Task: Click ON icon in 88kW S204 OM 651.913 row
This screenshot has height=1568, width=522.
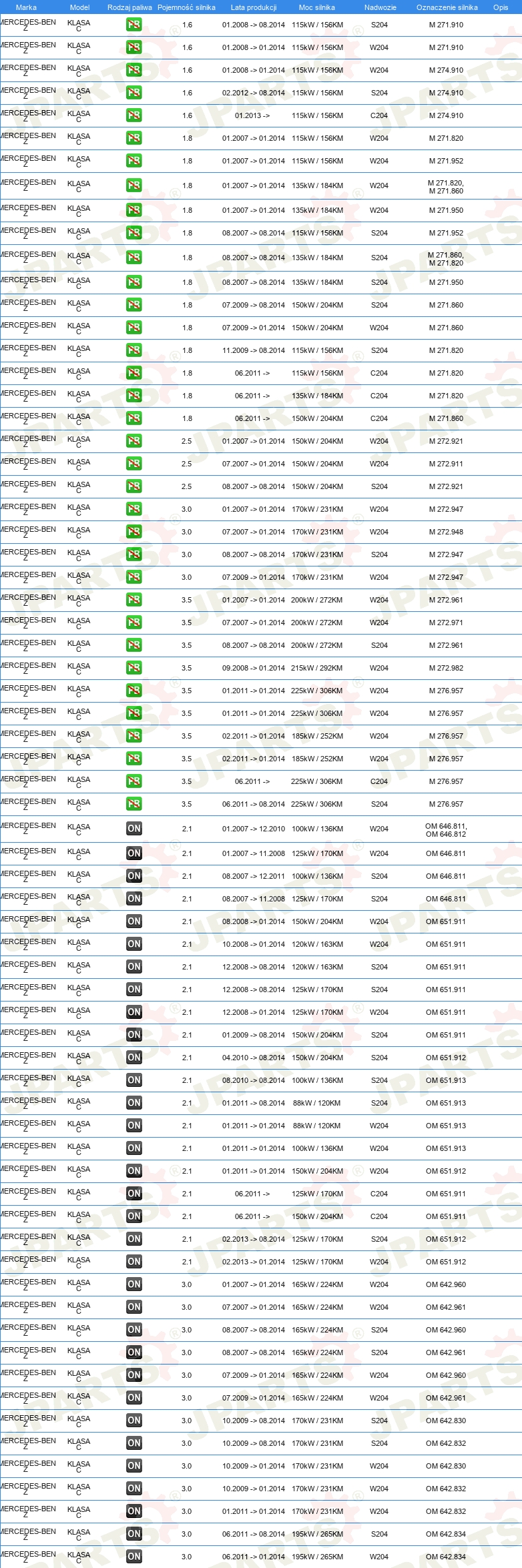Action: (x=134, y=1103)
